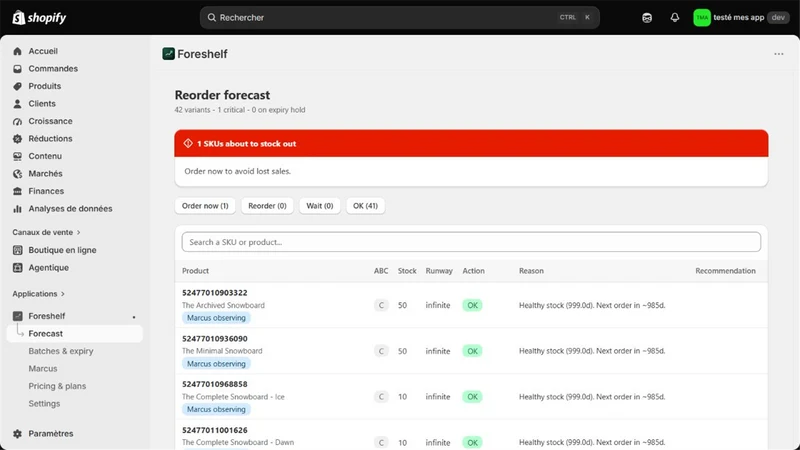
Task: Click the Croissance gauge icon
Action: (x=17, y=121)
